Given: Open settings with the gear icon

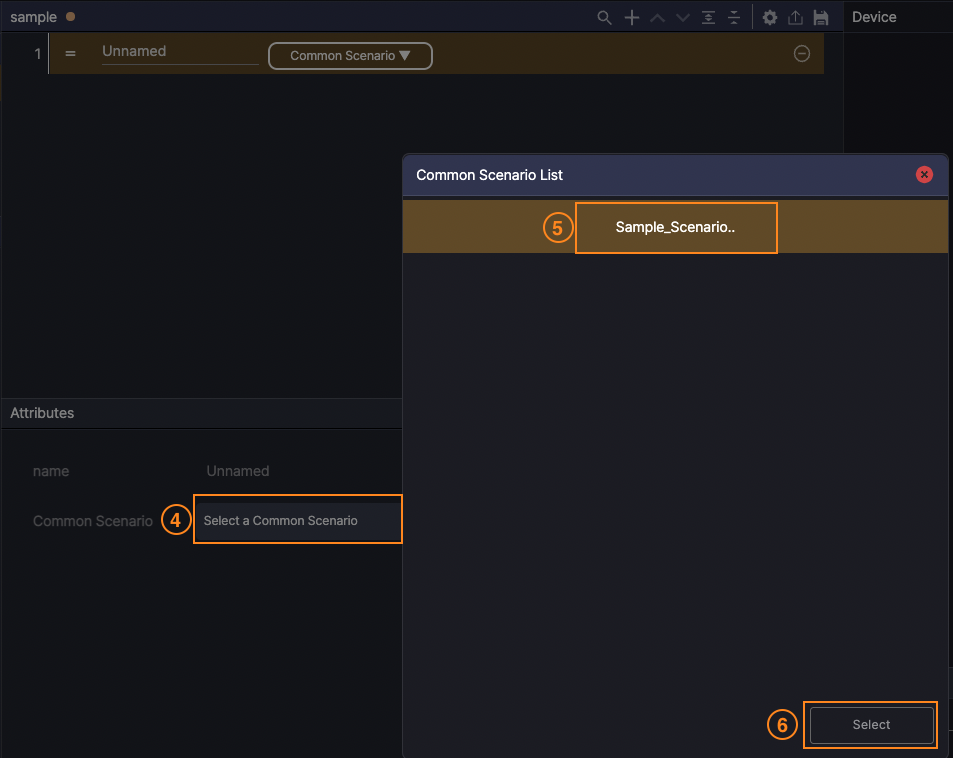Looking at the screenshot, I should tap(770, 18).
